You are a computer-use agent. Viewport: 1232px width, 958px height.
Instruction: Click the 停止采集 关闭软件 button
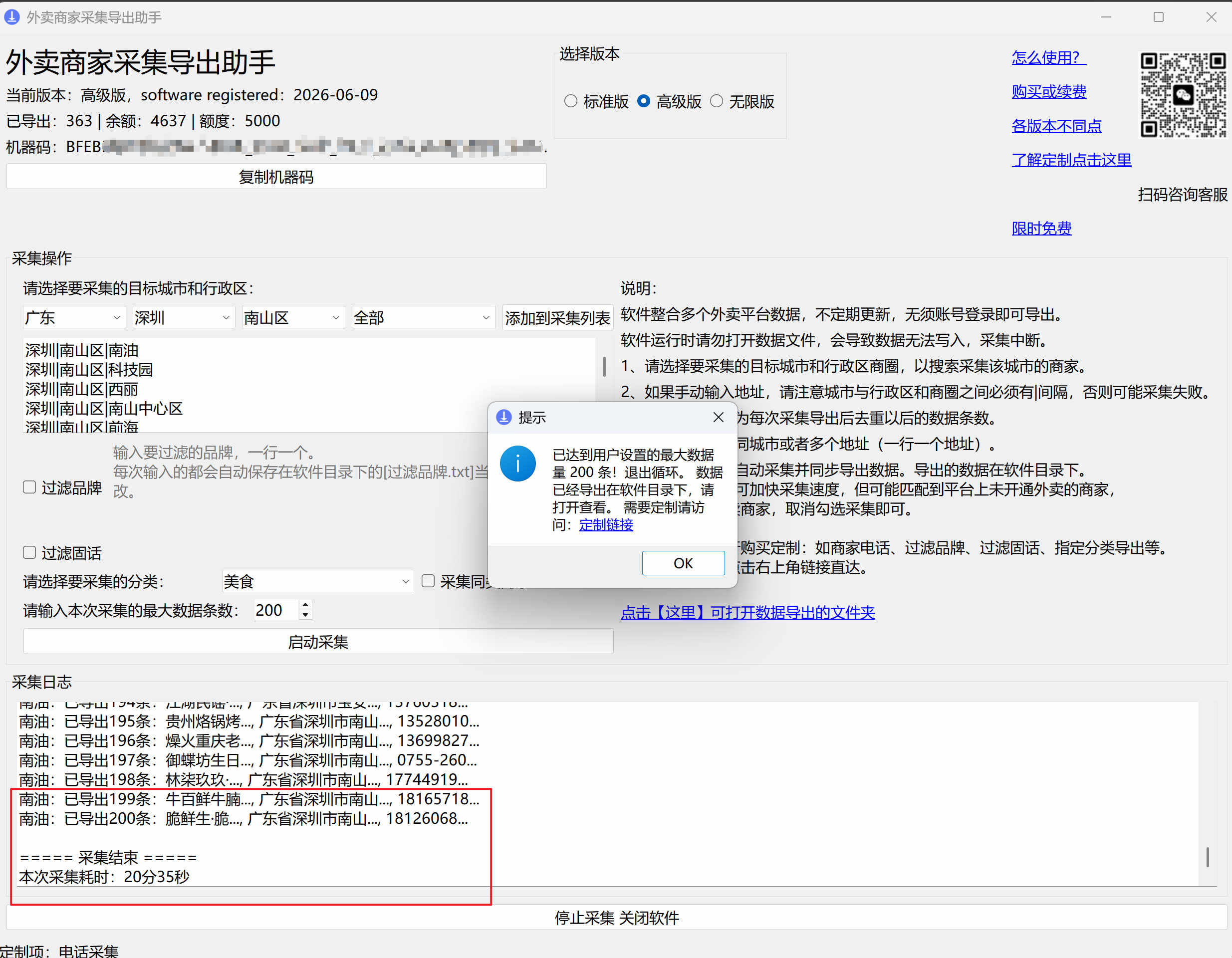click(x=617, y=918)
